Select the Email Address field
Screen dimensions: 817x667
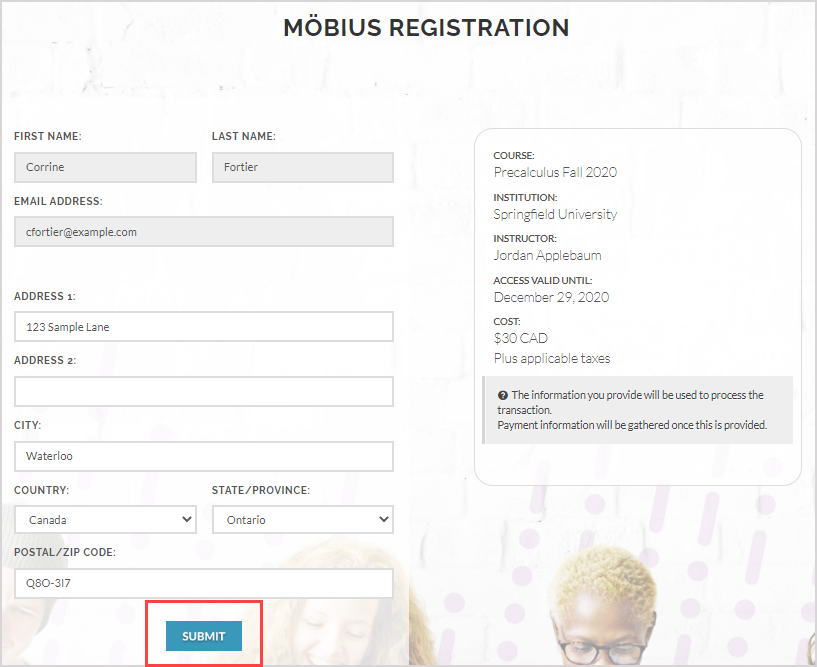pyautogui.click(x=203, y=232)
